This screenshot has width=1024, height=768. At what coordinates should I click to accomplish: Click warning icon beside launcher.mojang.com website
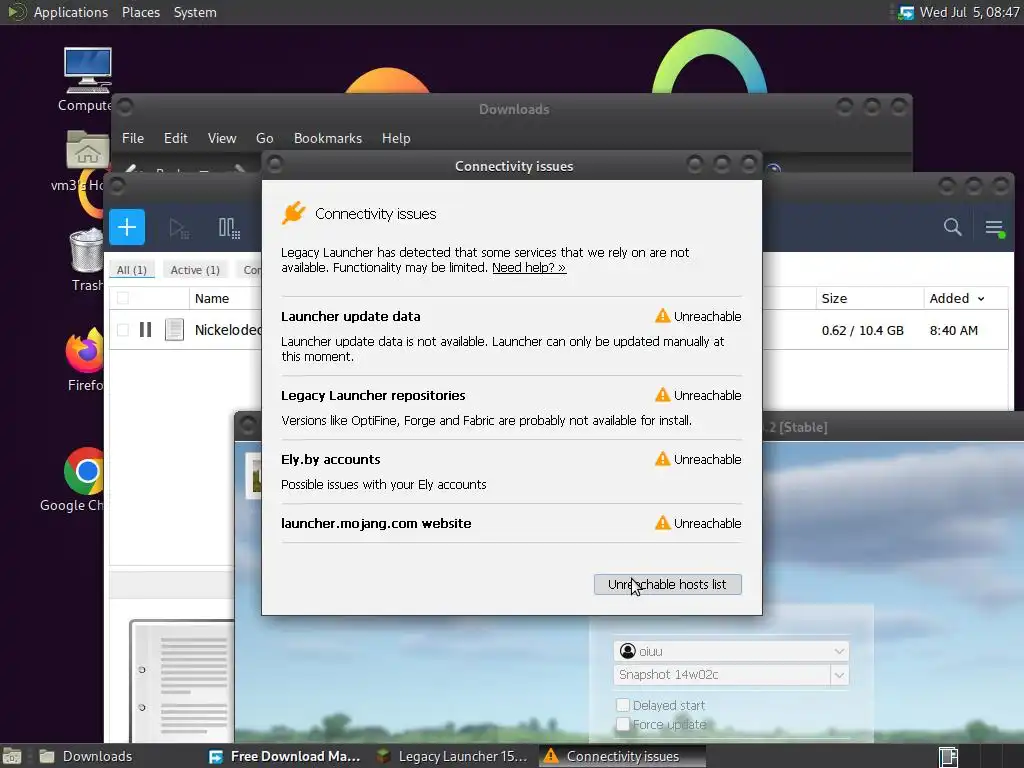(x=662, y=523)
